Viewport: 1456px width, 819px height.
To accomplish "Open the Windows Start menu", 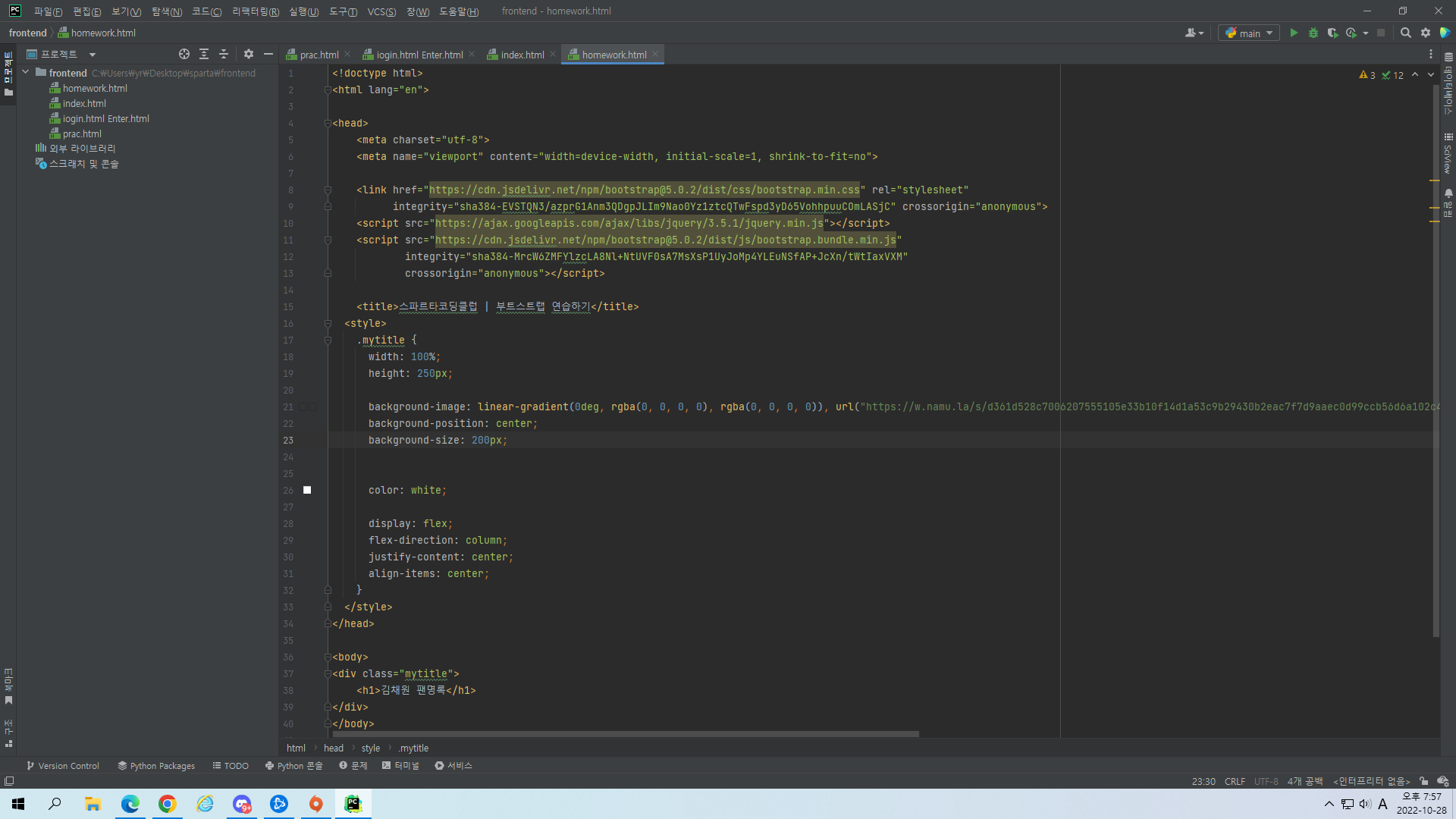I will pyautogui.click(x=18, y=804).
